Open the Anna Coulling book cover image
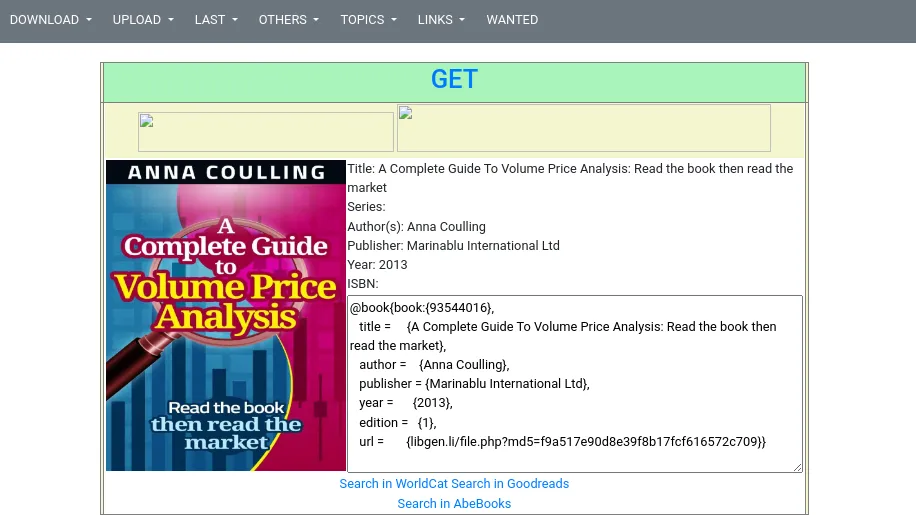 click(x=226, y=315)
